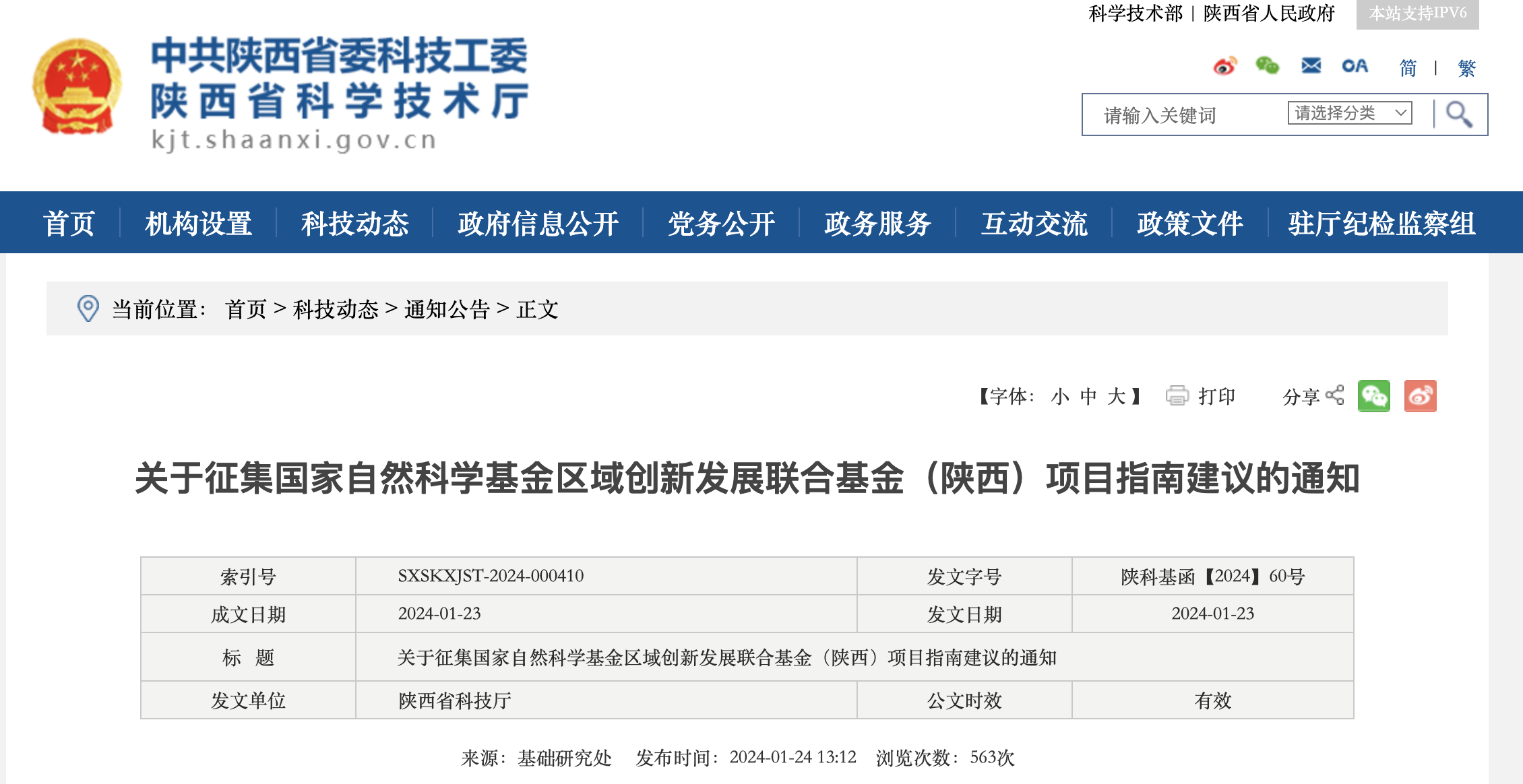Open 驻厅纪检监察组 menu

1382,223
